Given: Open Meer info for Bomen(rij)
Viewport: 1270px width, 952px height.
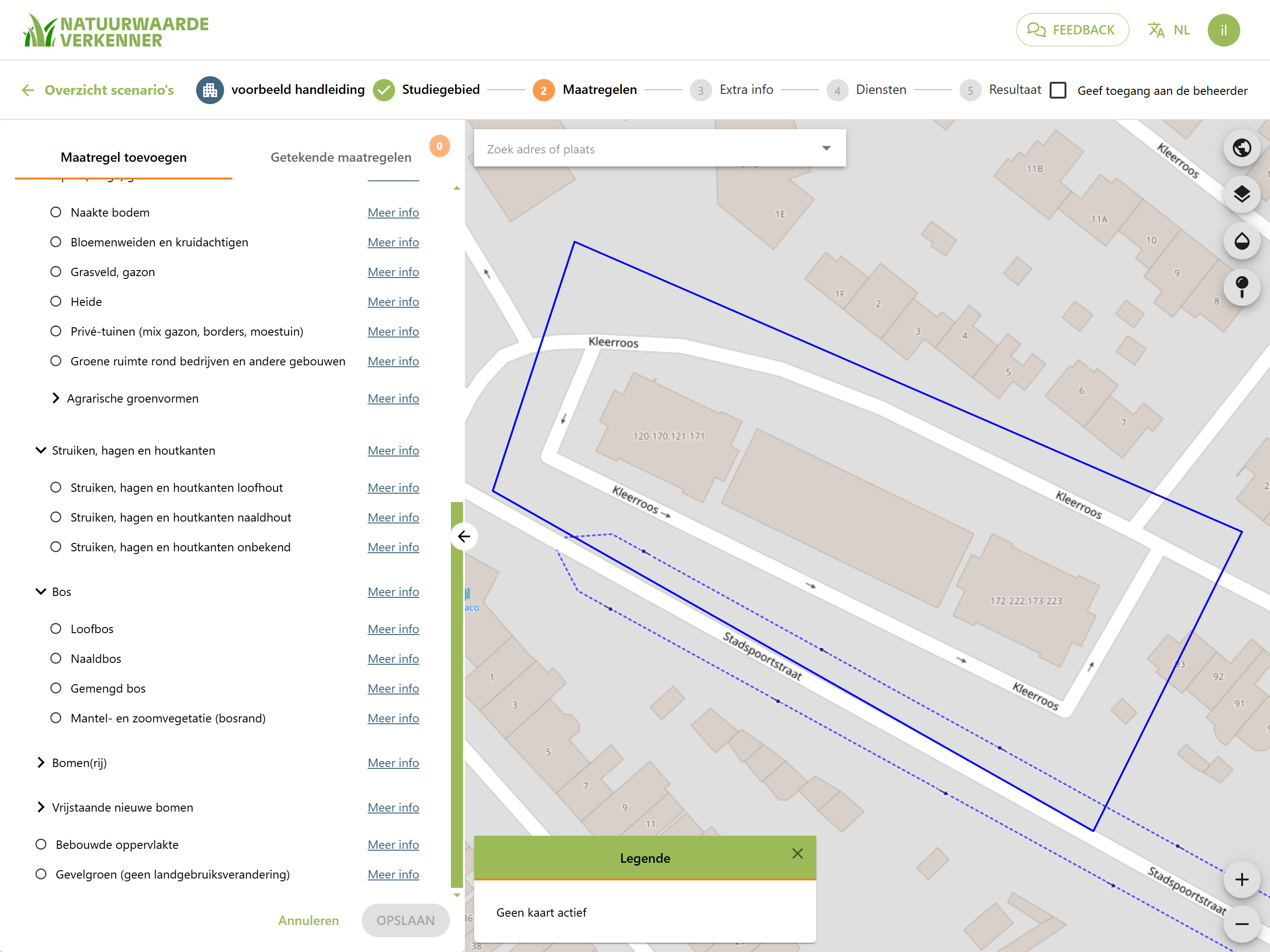Looking at the screenshot, I should click(393, 762).
